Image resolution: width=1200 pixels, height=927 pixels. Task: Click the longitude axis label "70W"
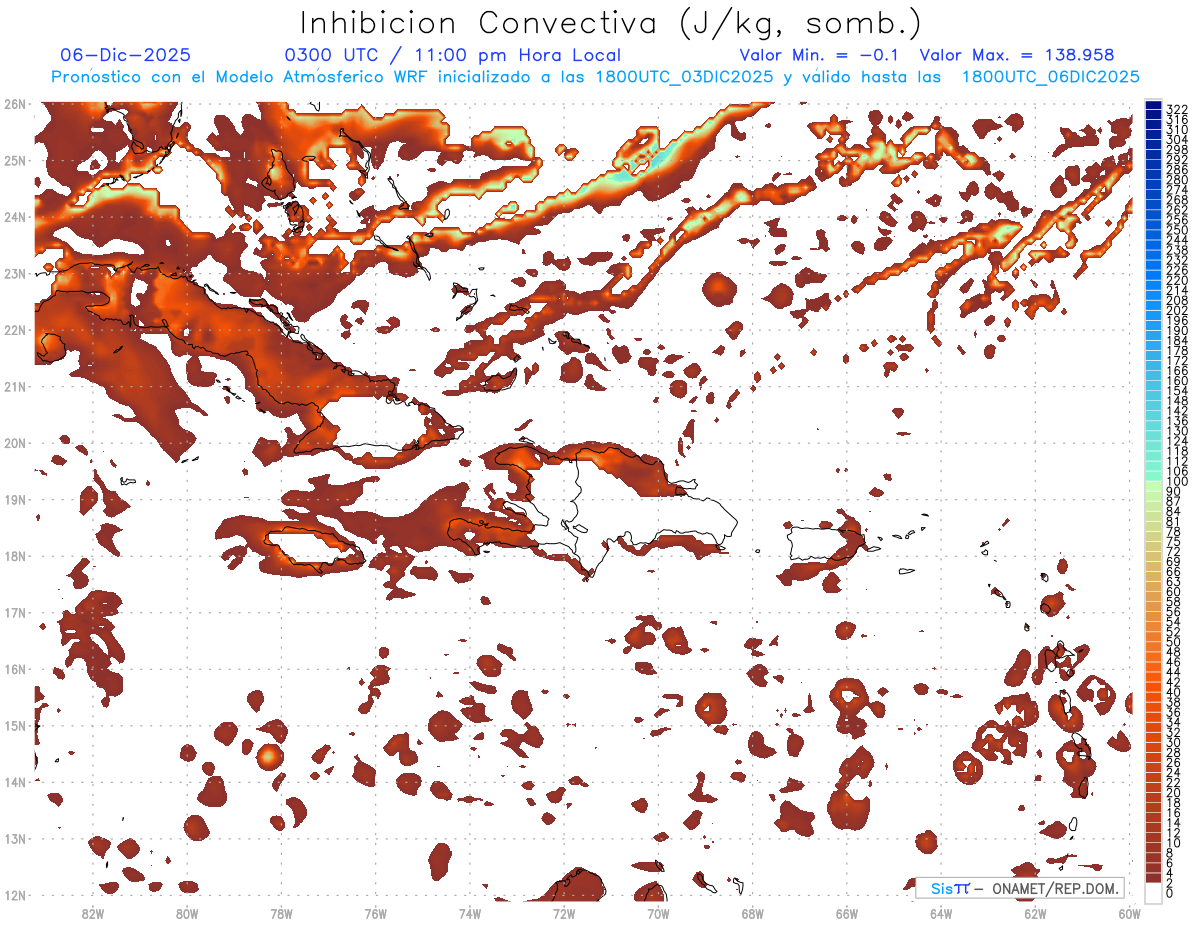[658, 913]
